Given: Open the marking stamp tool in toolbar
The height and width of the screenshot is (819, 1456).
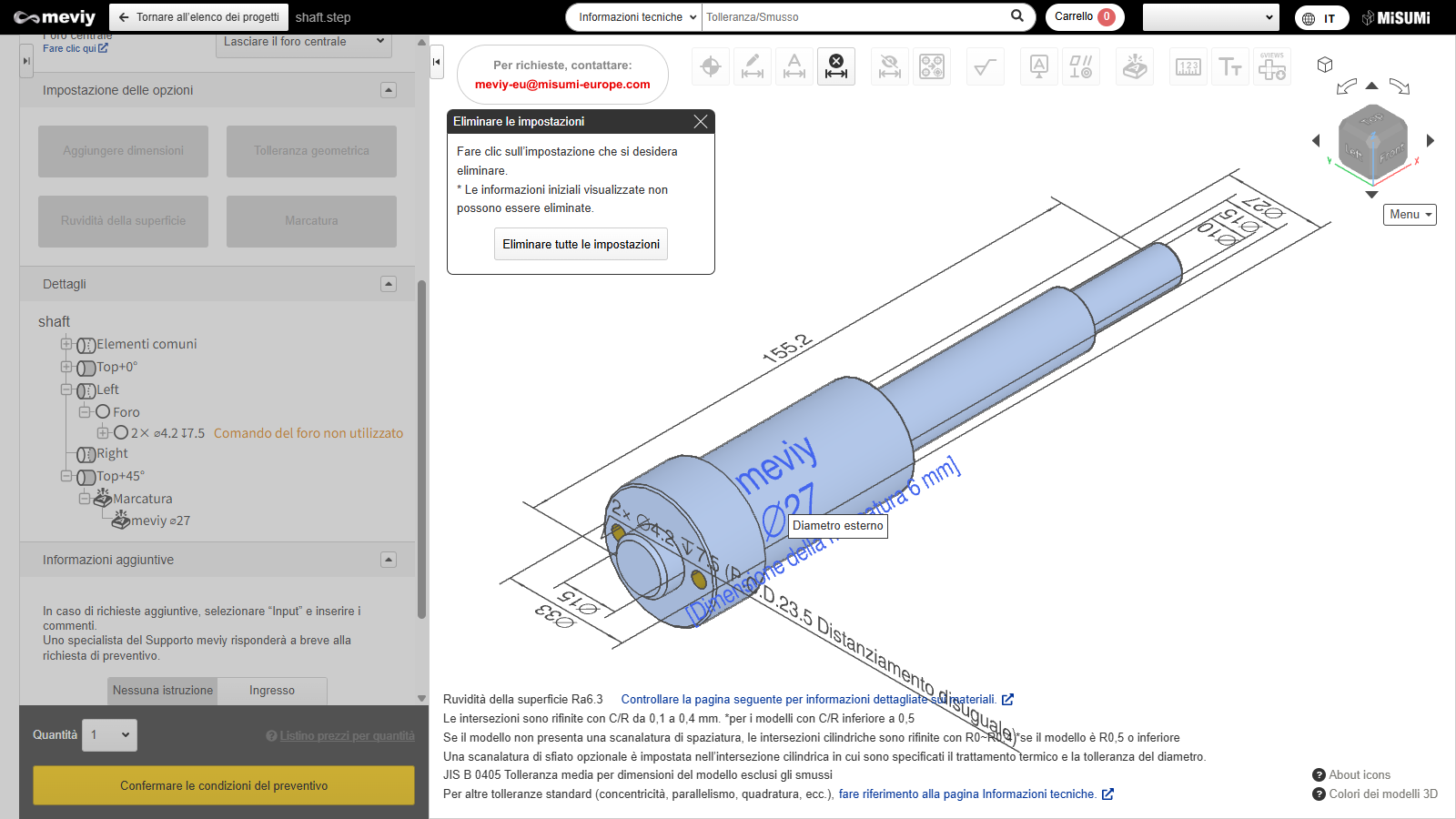Looking at the screenshot, I should click(x=1135, y=66).
